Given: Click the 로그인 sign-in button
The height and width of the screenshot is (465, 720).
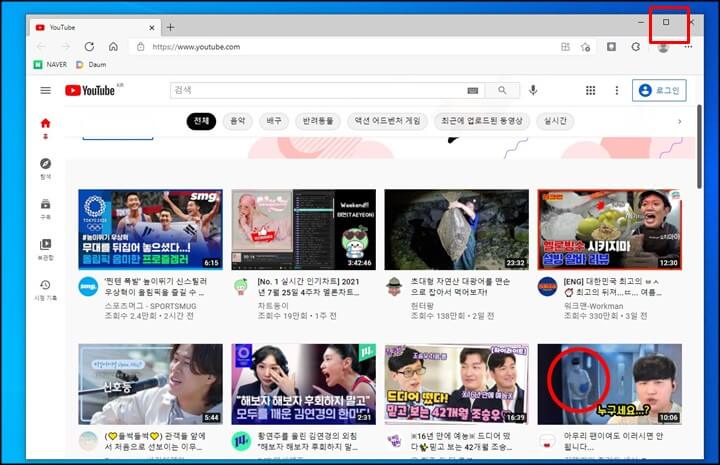Looking at the screenshot, I should [x=659, y=90].
